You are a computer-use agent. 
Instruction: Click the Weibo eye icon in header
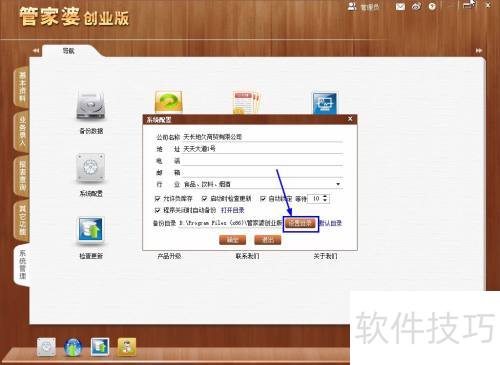coord(416,6)
